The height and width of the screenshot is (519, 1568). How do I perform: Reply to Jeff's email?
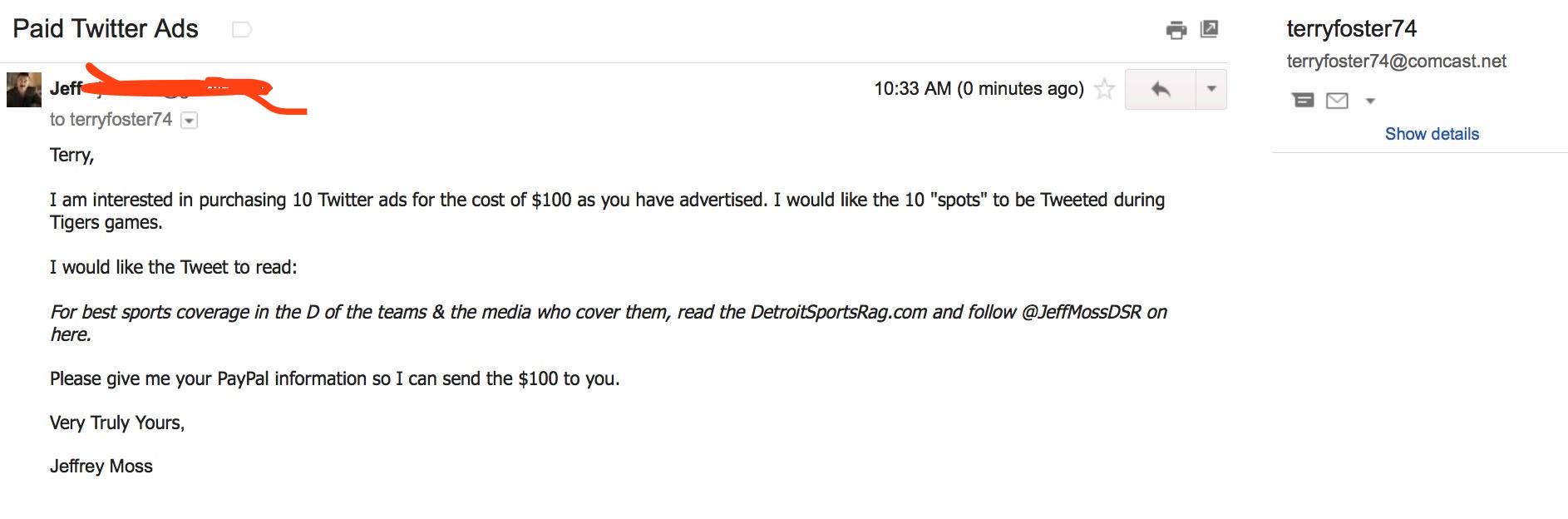[1161, 89]
